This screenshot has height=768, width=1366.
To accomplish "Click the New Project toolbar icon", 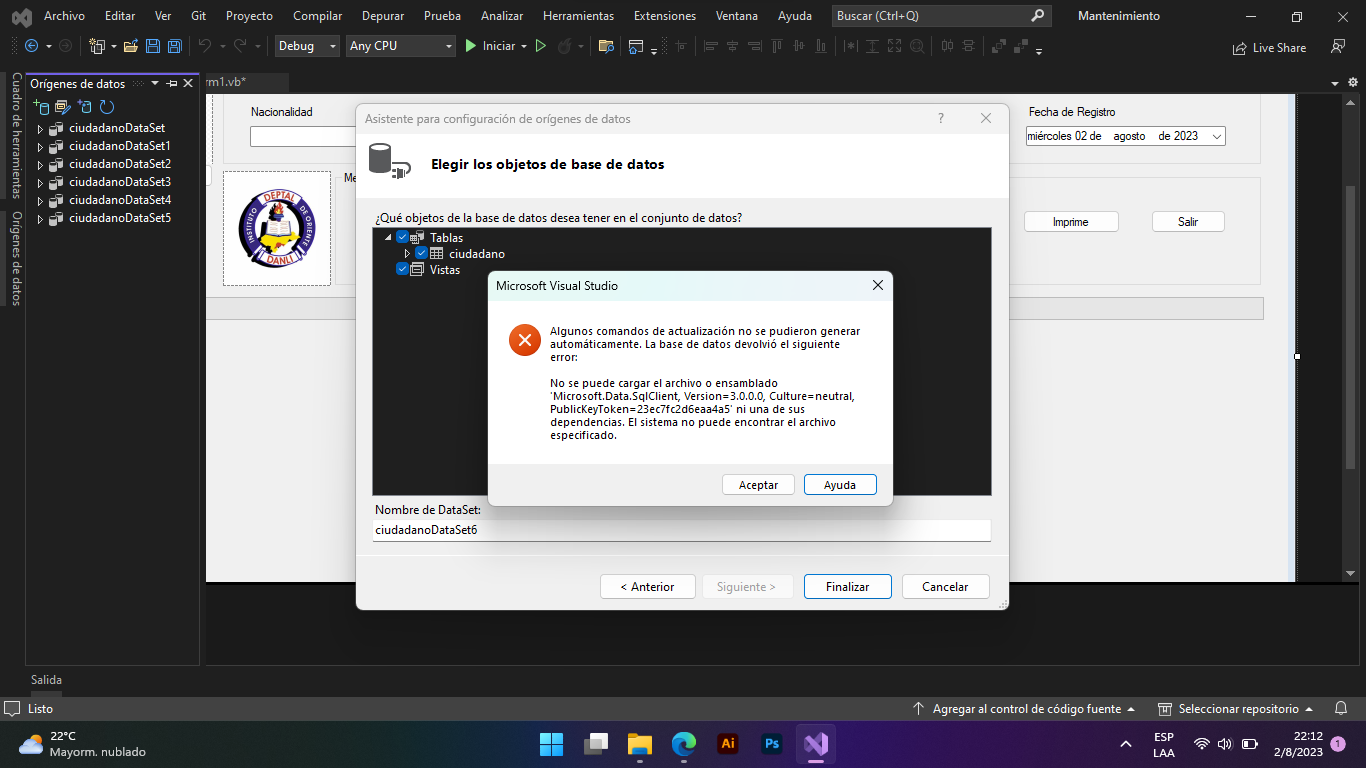I will pos(96,46).
